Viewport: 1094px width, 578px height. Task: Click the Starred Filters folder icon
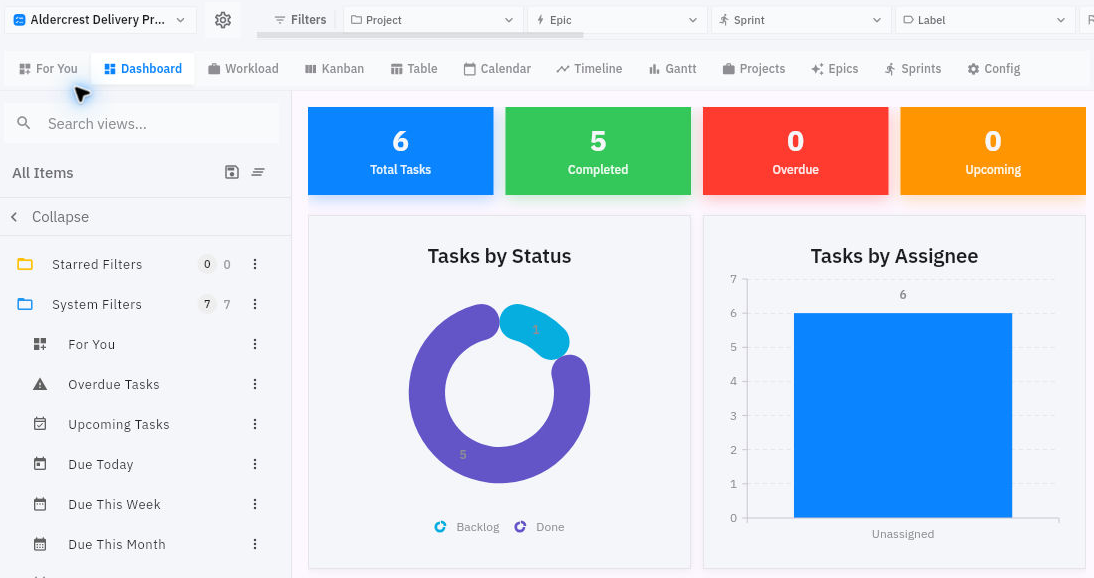pos(25,264)
